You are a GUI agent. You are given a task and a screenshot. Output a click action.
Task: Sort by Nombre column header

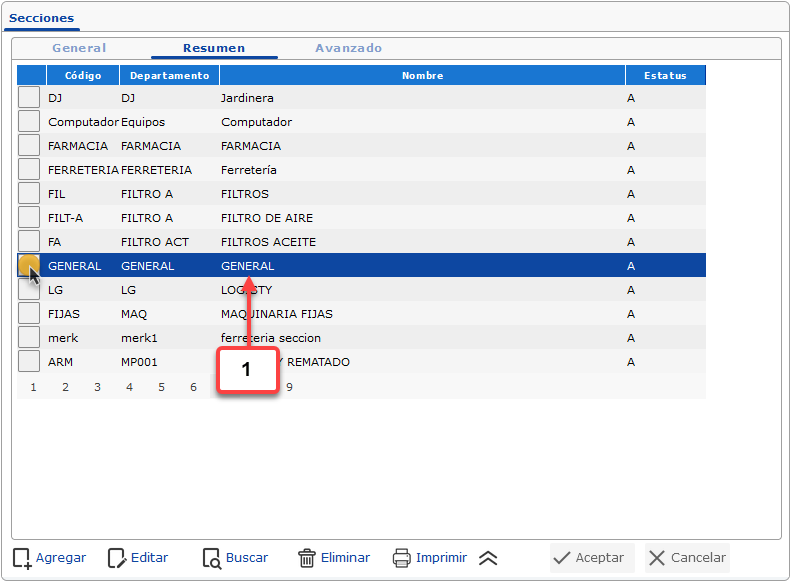tap(422, 75)
